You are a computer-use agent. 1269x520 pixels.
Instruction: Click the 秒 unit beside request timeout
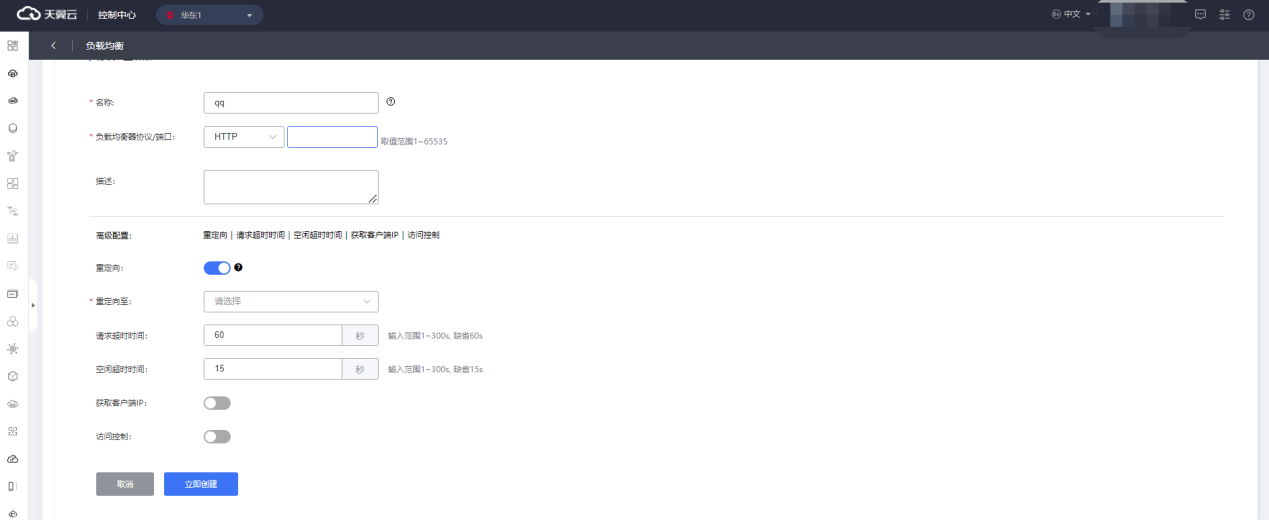[360, 335]
